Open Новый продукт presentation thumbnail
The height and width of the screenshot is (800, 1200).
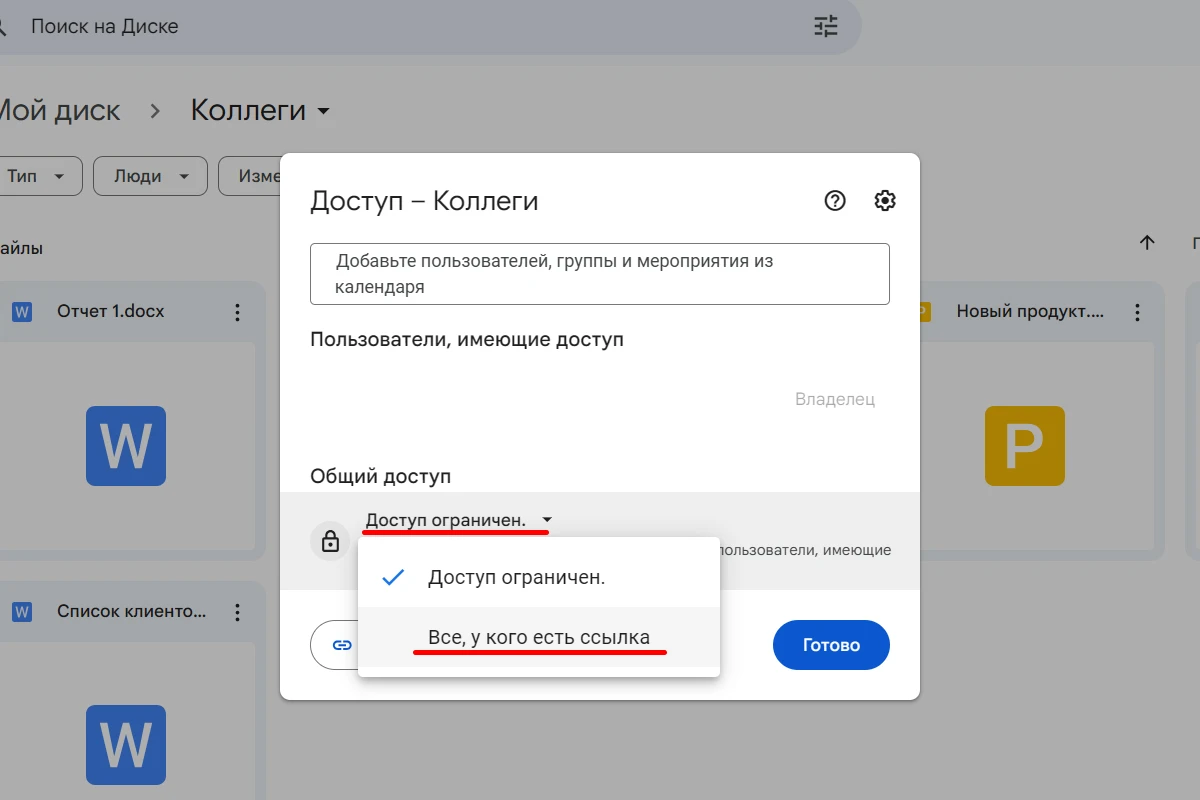[1025, 446]
